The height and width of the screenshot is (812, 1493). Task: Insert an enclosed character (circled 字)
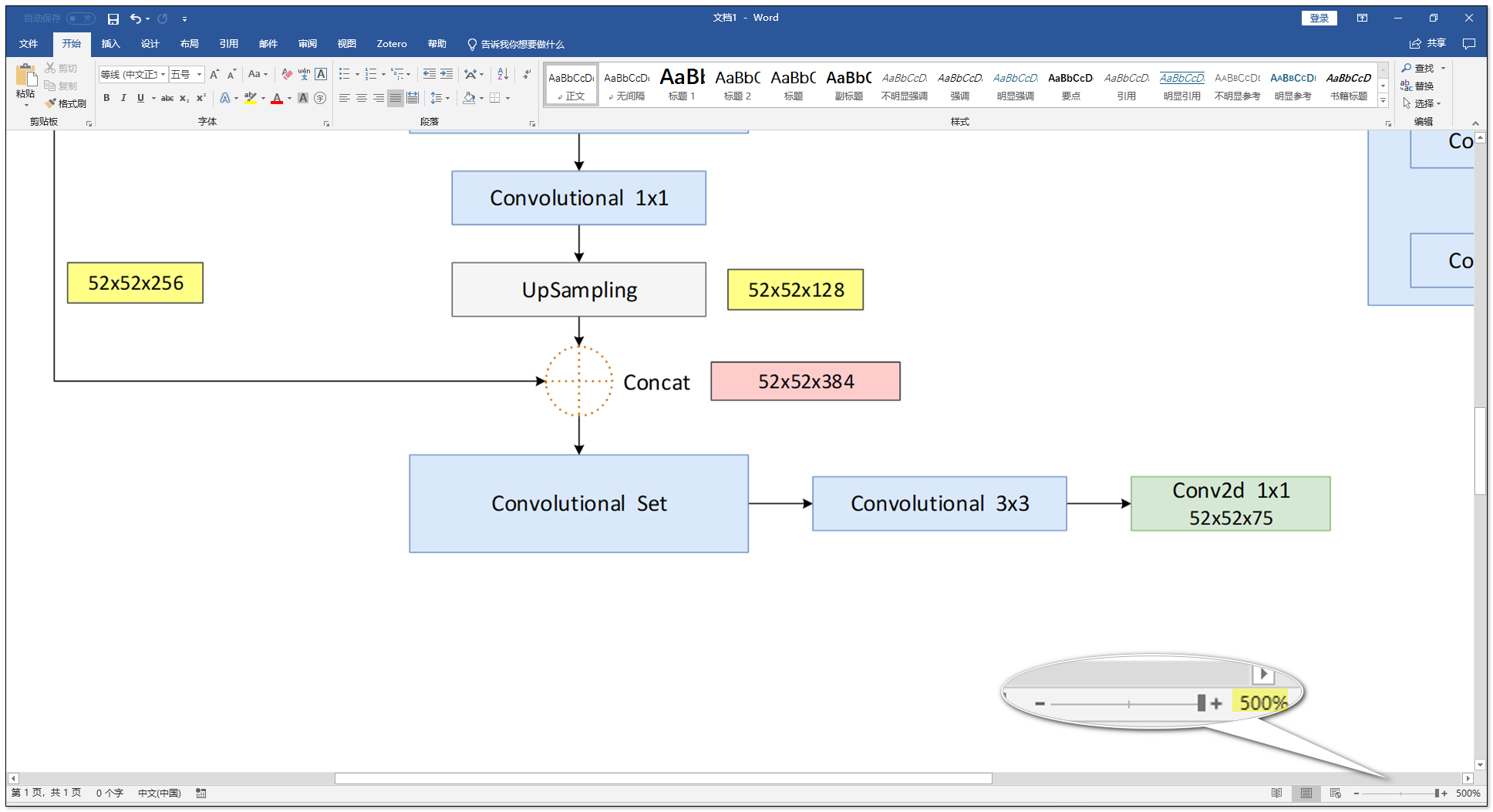320,98
